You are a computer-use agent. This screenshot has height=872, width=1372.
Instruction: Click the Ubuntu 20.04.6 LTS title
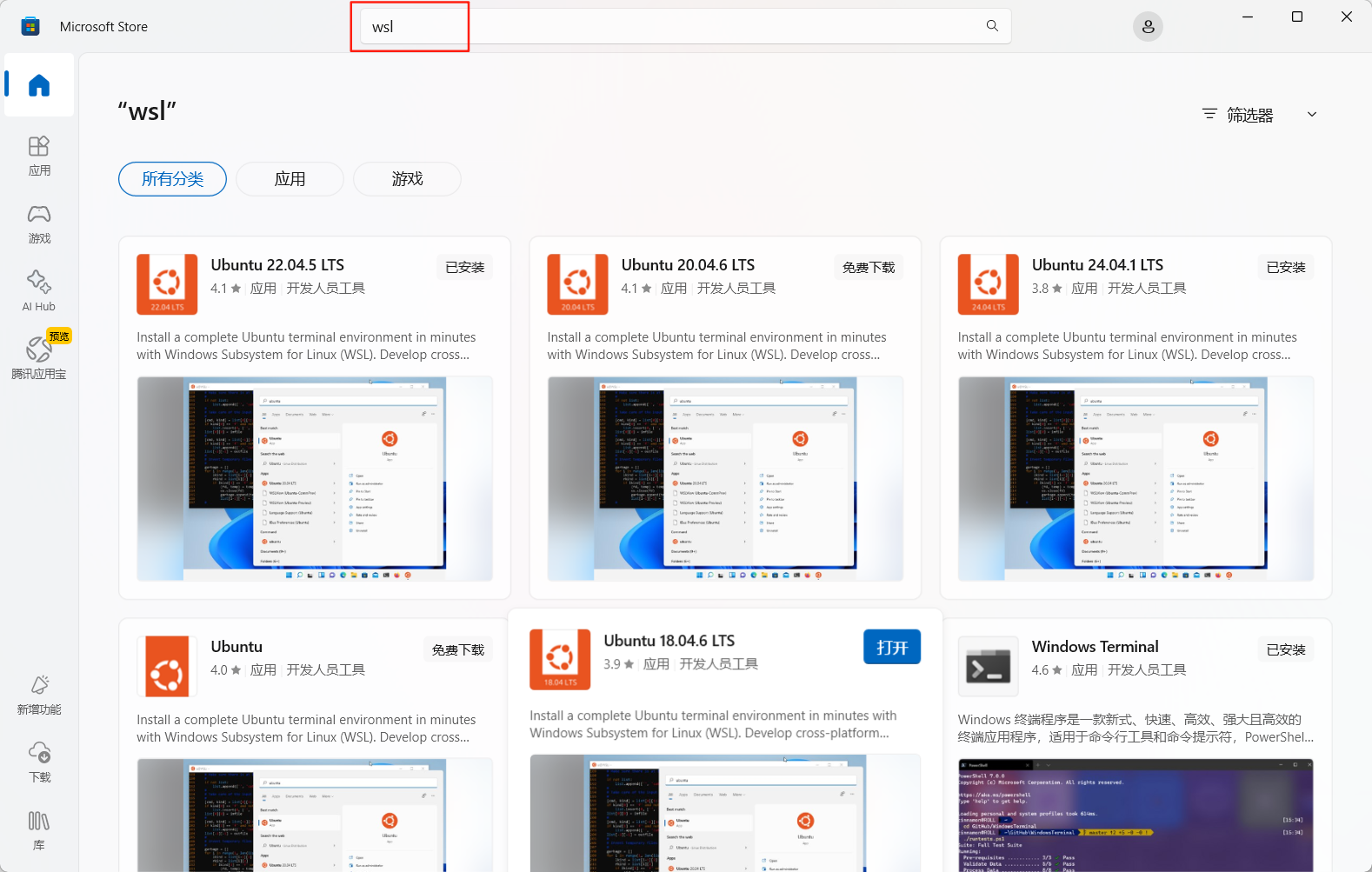click(688, 265)
